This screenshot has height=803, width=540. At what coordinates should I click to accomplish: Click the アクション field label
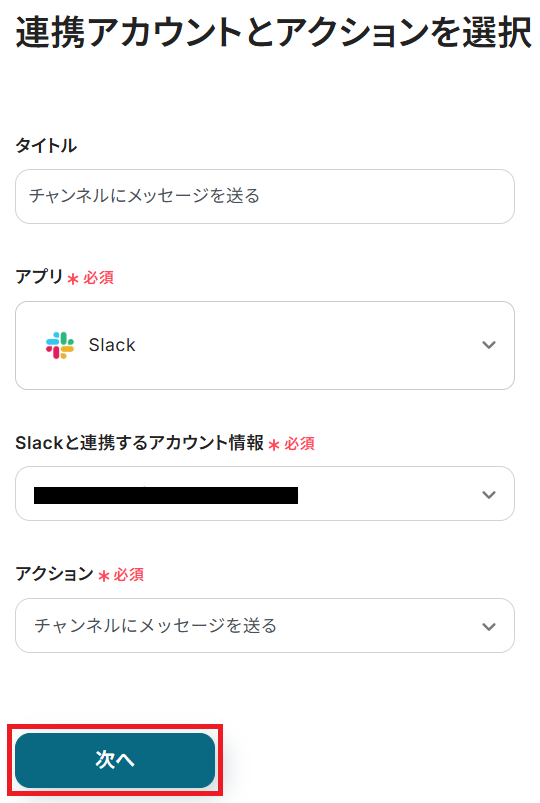(54, 574)
